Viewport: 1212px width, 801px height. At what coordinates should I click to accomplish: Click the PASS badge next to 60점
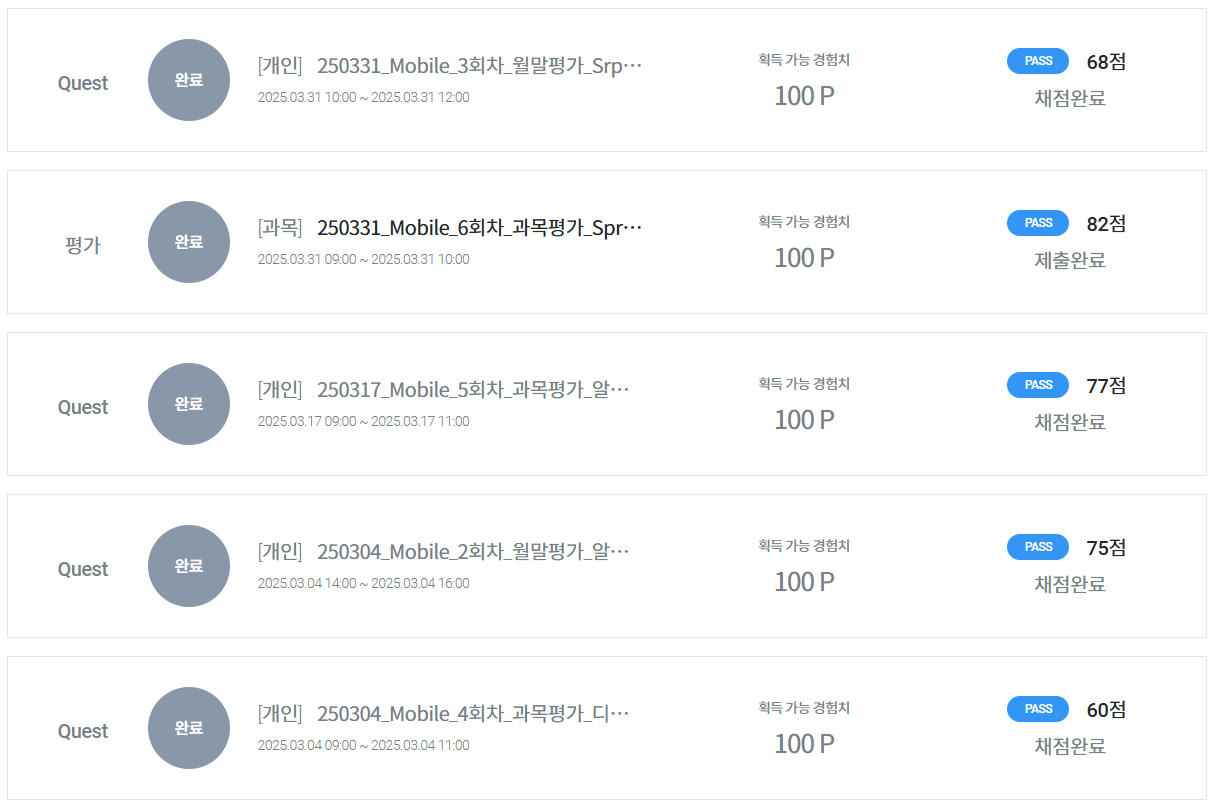1038,709
